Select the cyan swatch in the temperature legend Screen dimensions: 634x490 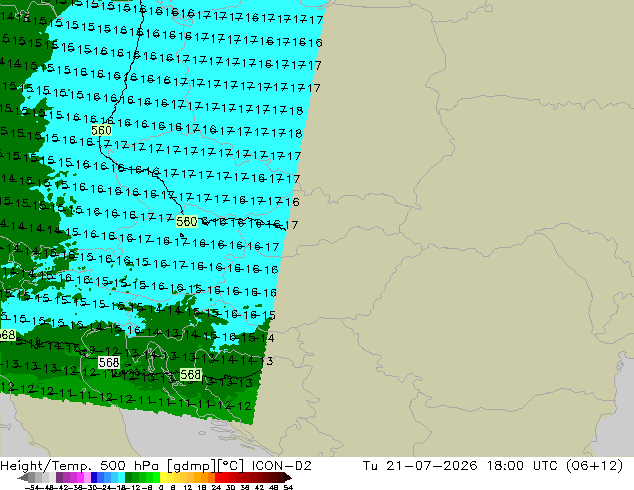121,477
